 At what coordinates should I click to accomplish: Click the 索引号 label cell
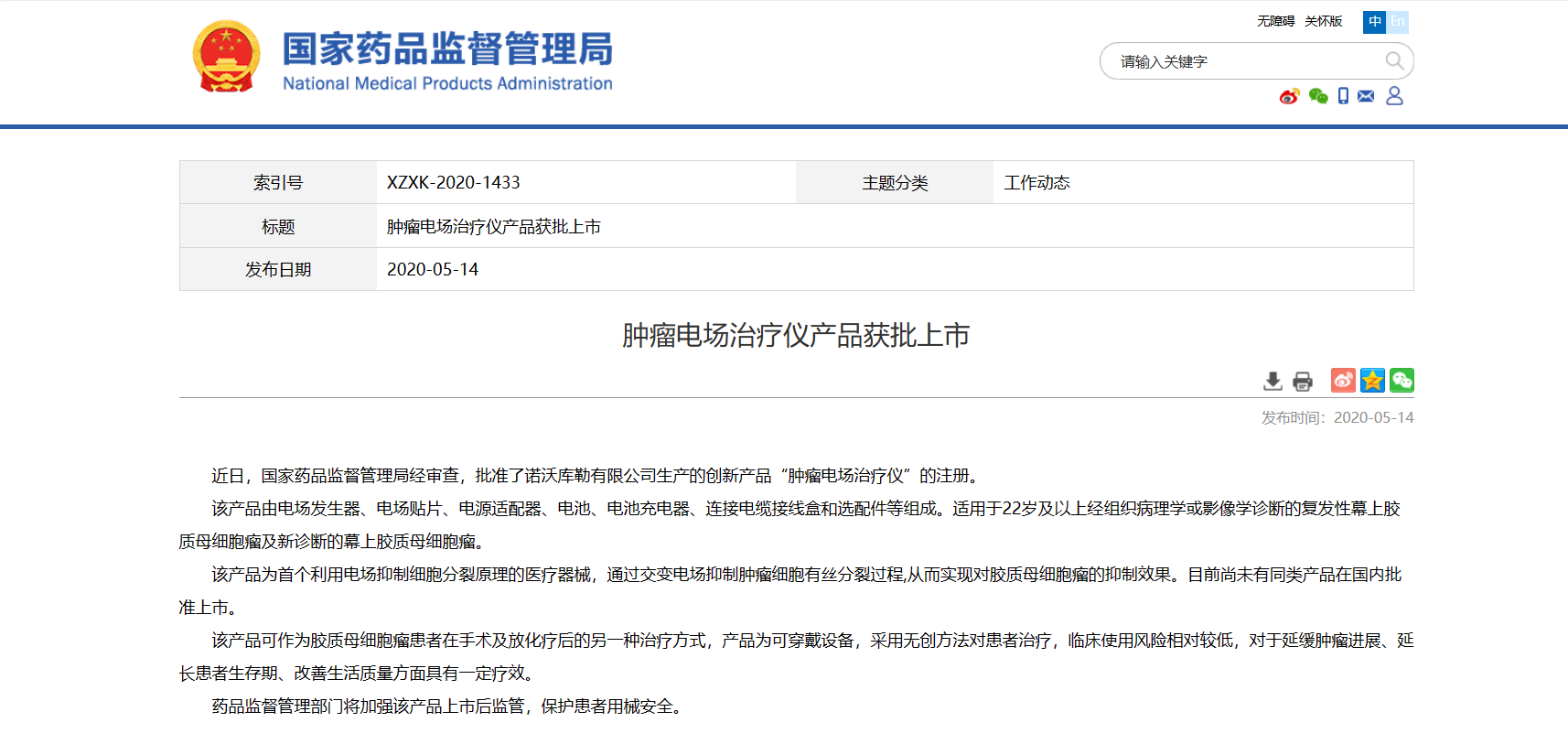tap(278, 182)
